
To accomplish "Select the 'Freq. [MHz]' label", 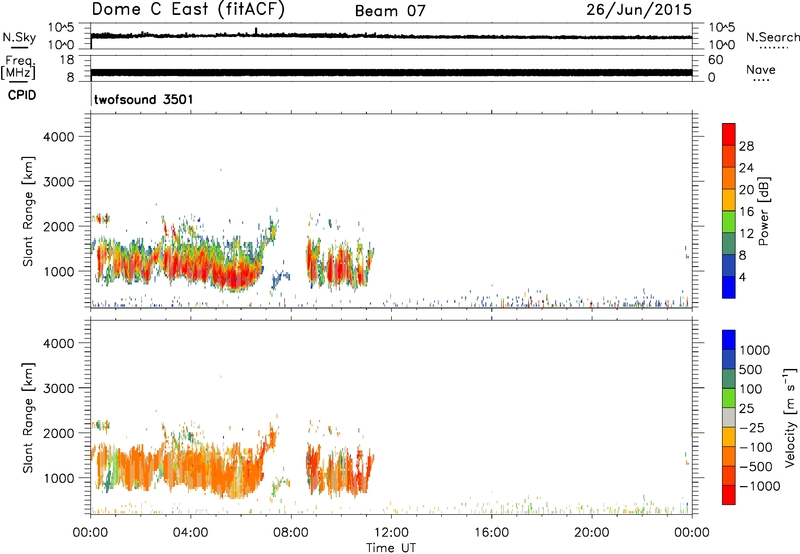I will (x=18, y=68).
